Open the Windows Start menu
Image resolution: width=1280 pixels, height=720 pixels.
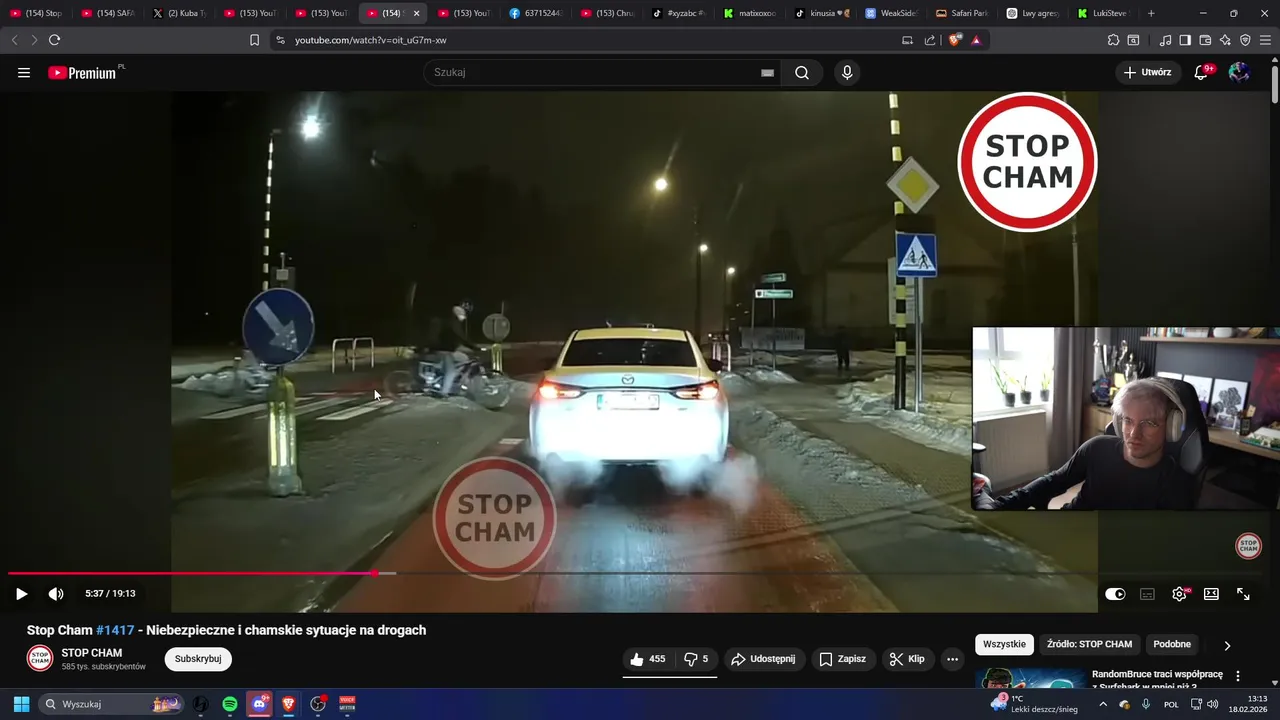coord(21,704)
